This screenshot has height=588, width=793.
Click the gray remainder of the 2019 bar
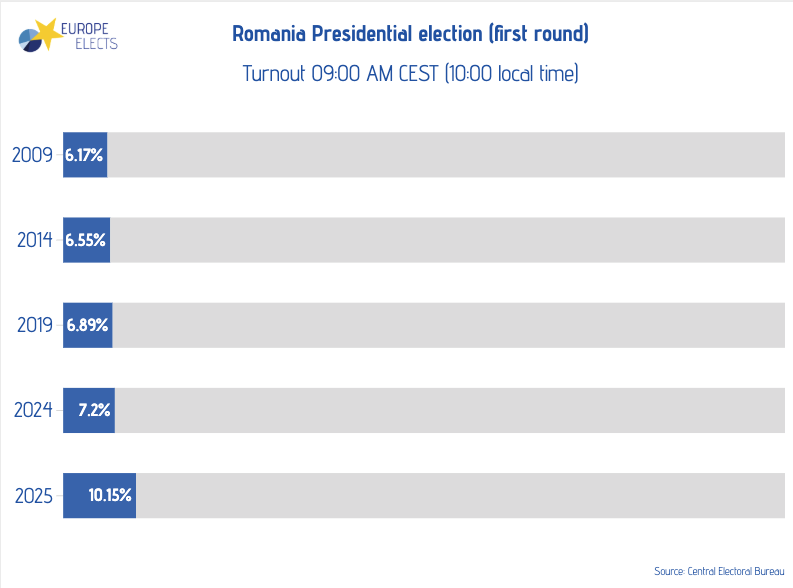pyautogui.click(x=448, y=325)
